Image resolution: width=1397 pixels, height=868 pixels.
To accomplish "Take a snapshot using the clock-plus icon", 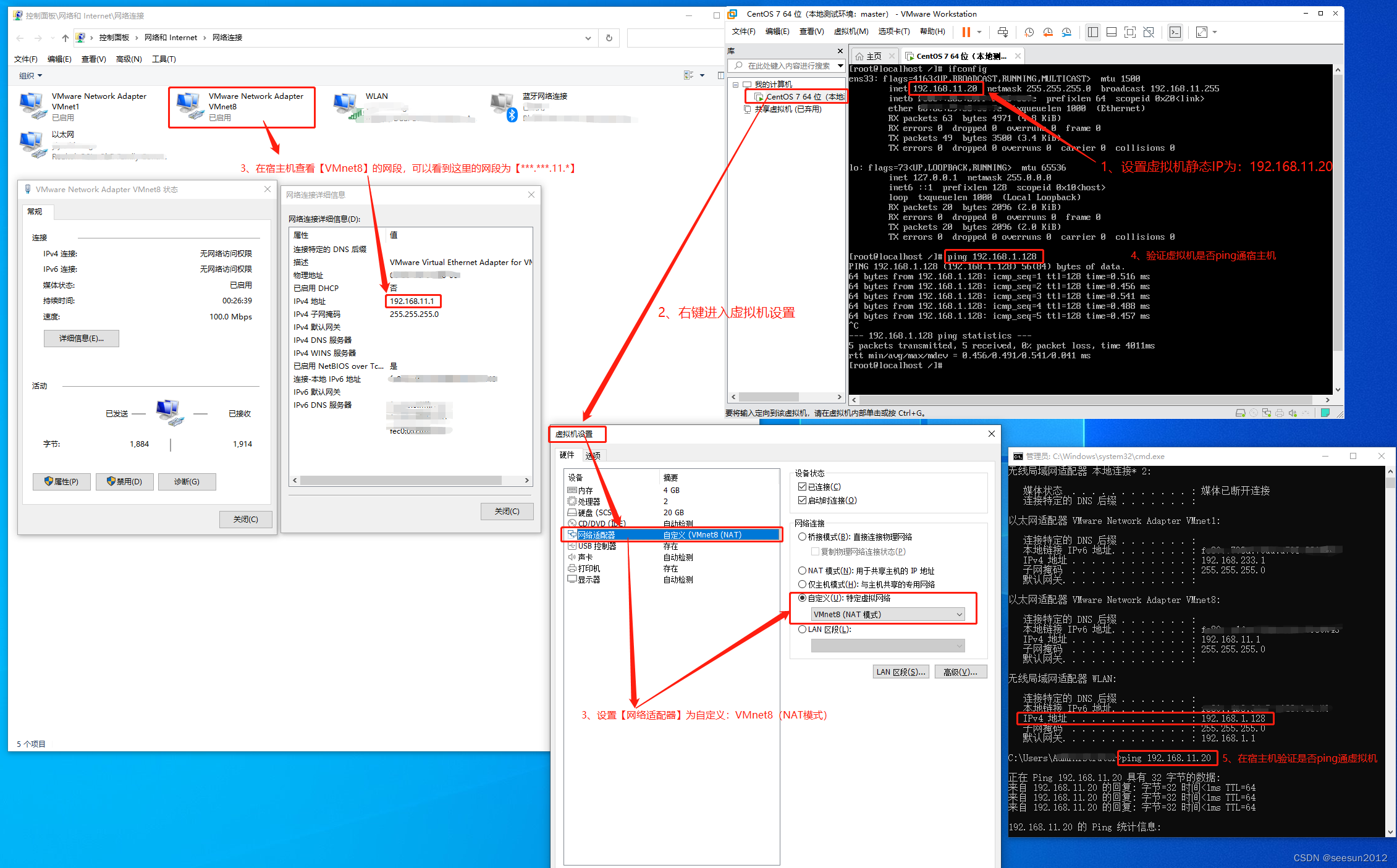I will pyautogui.click(x=1029, y=32).
